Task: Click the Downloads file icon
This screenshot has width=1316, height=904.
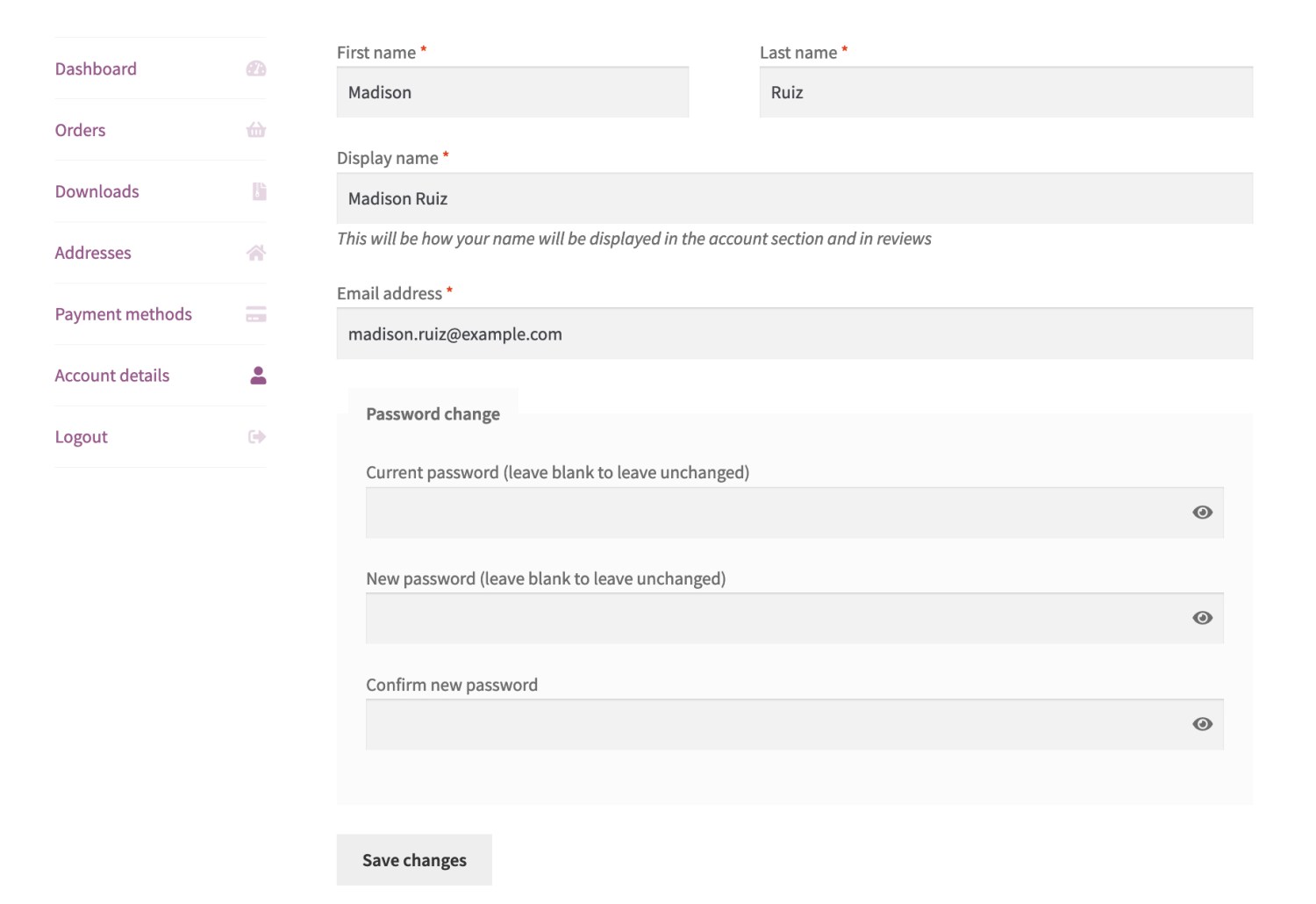Action: [x=255, y=191]
